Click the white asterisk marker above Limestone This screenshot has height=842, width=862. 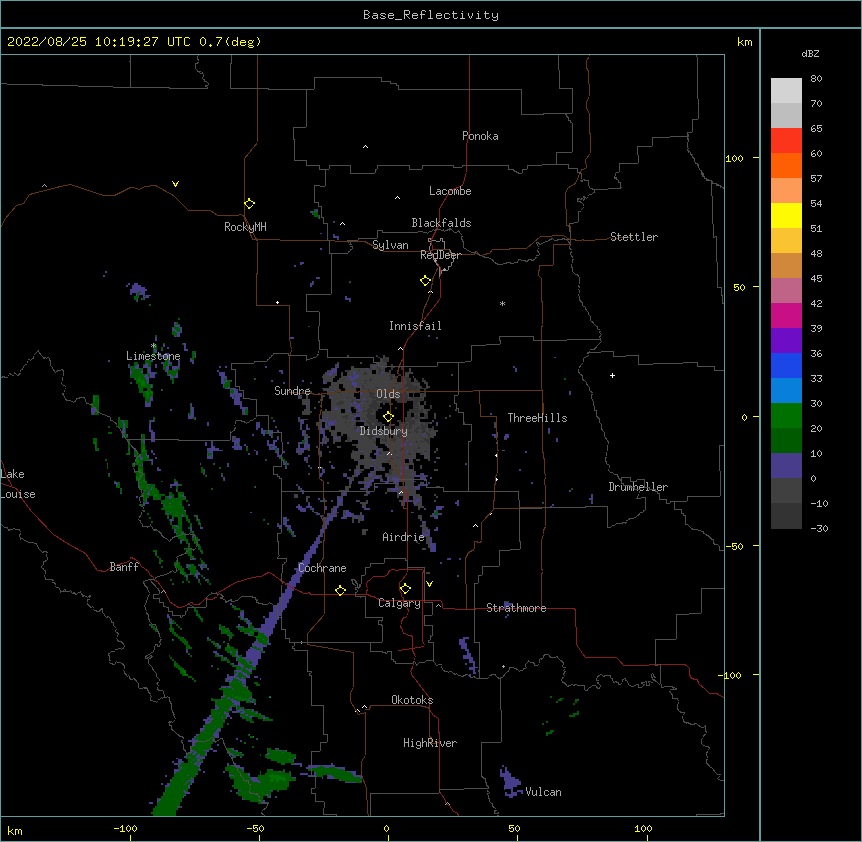point(154,346)
